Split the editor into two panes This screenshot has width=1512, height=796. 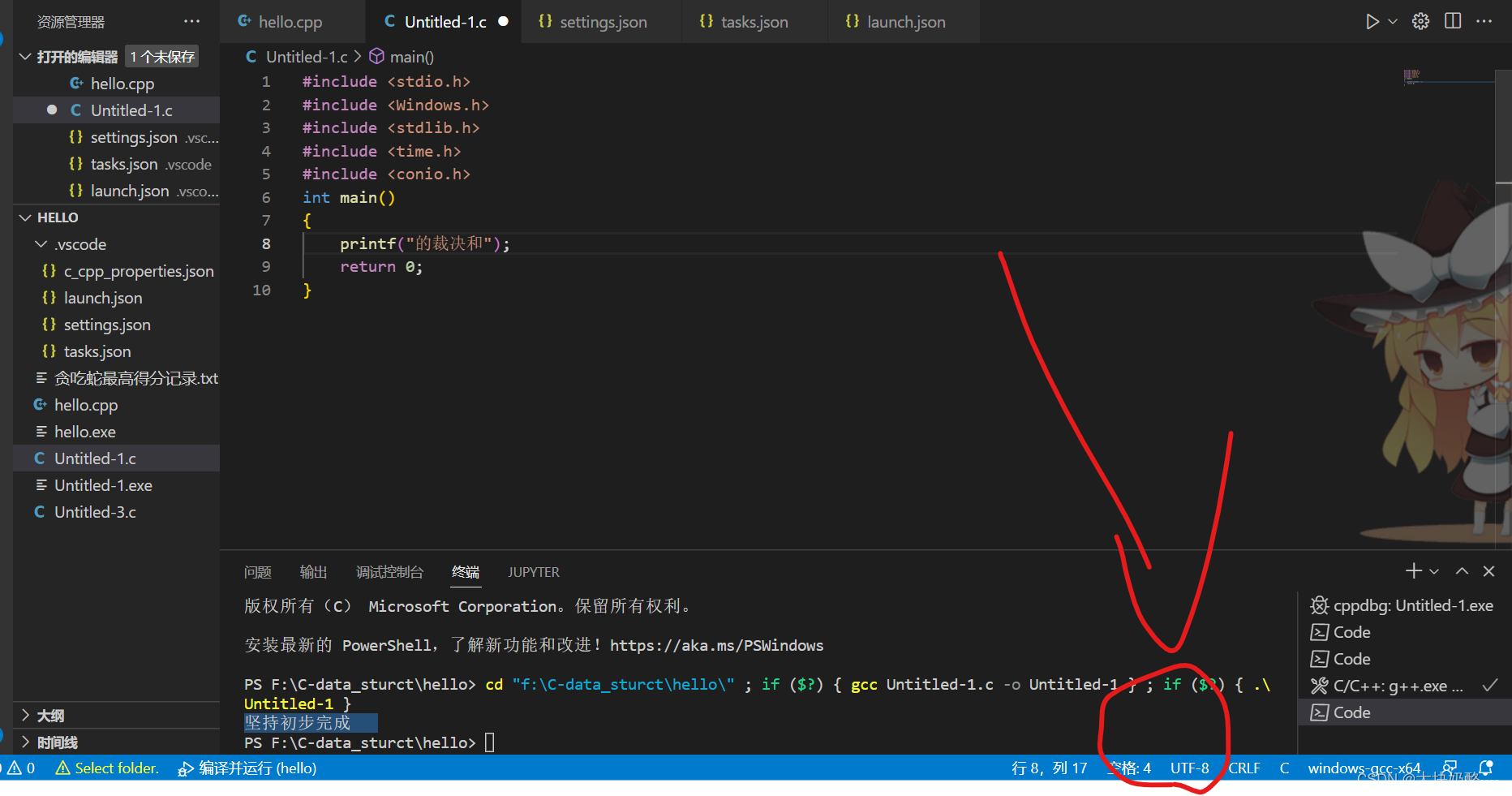coord(1453,21)
